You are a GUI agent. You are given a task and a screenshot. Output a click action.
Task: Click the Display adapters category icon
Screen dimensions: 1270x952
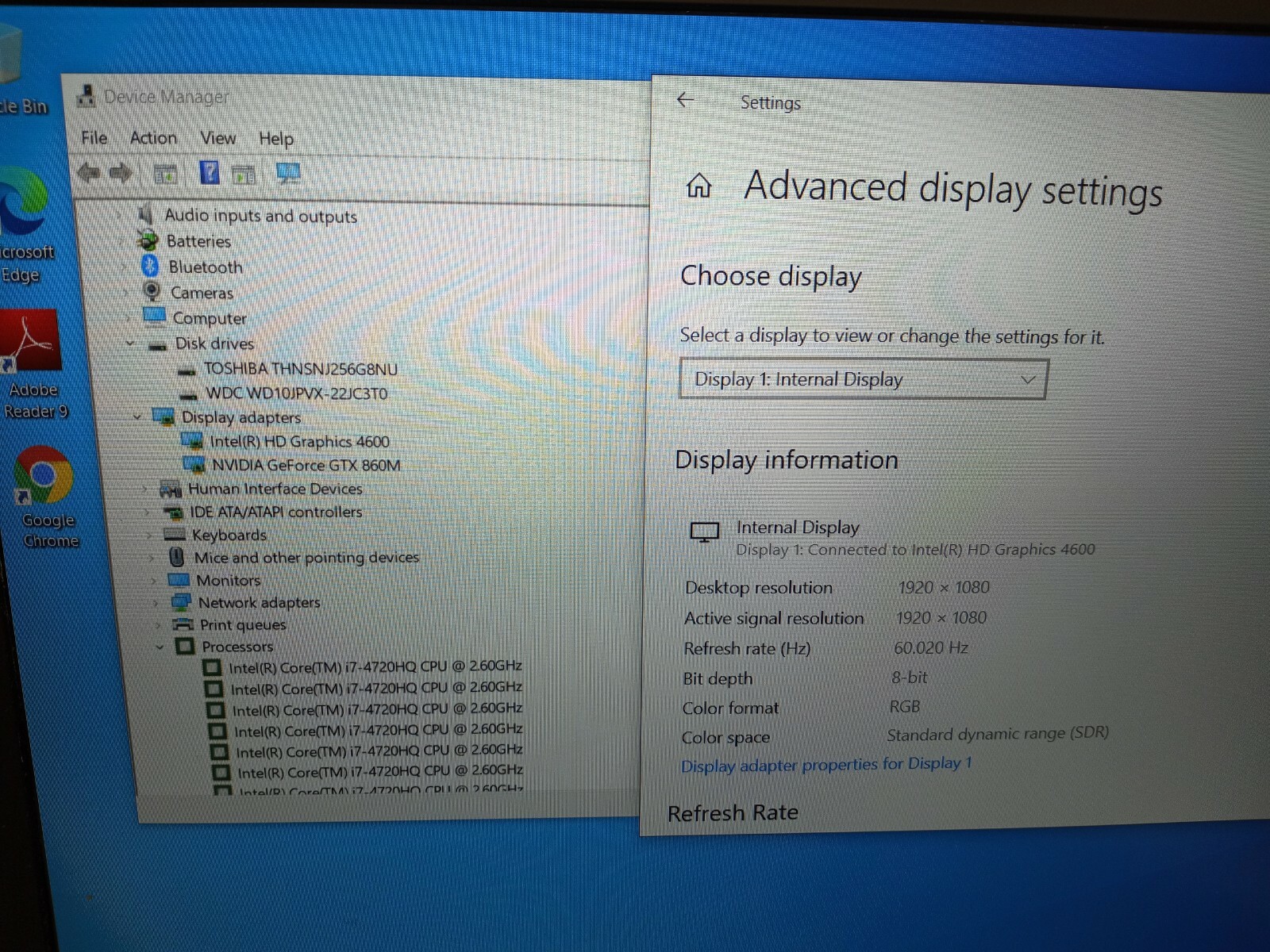163,416
